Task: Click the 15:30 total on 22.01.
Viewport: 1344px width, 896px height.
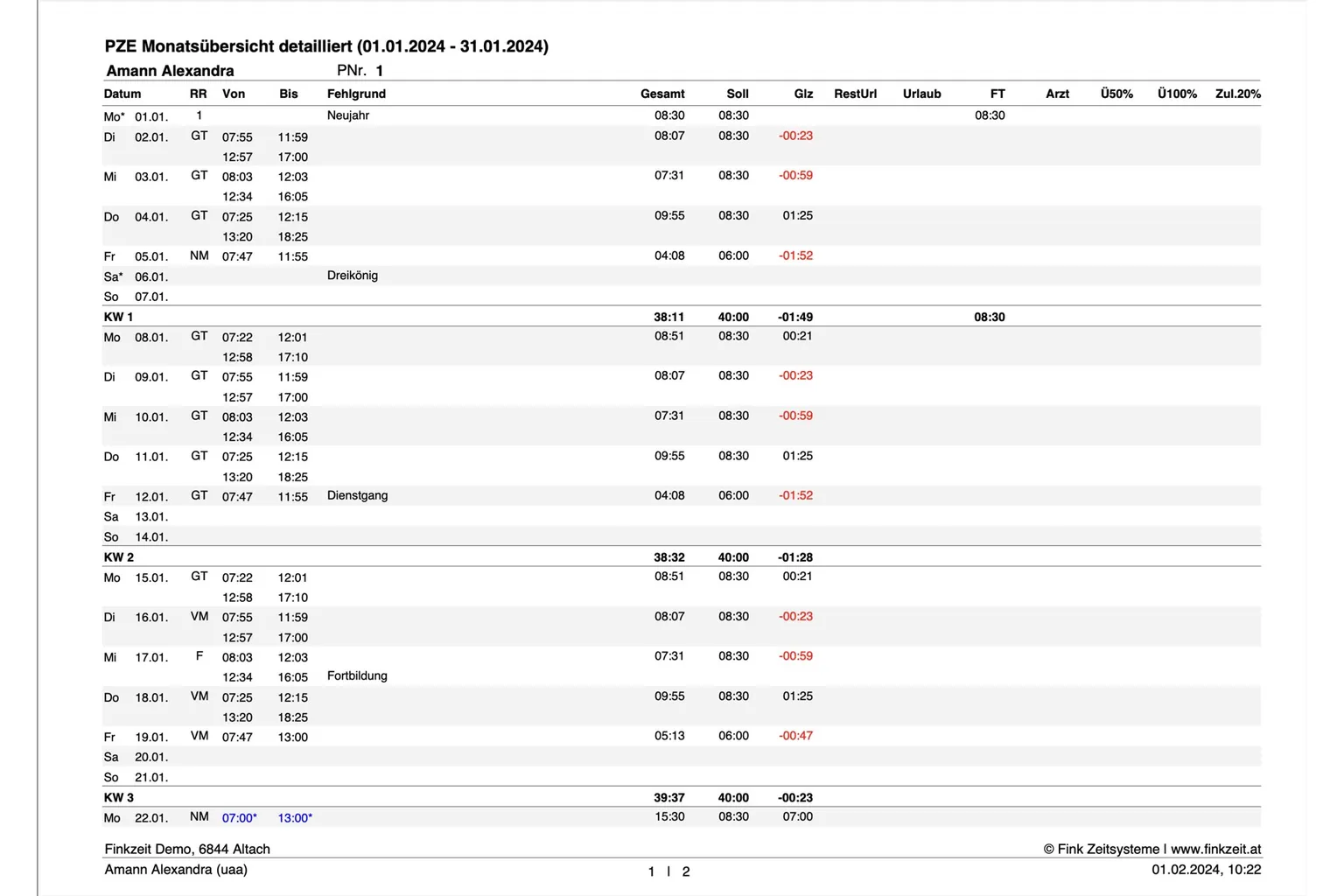Action: [x=669, y=816]
